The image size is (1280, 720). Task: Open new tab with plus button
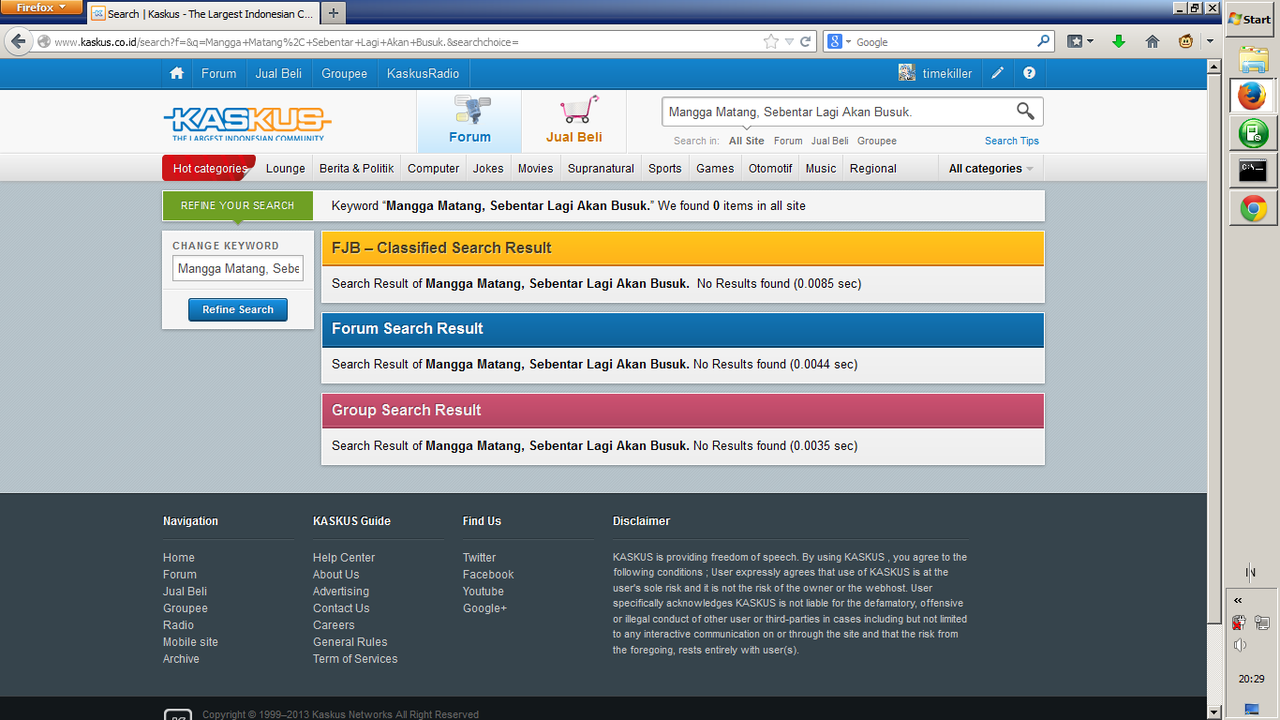334,13
